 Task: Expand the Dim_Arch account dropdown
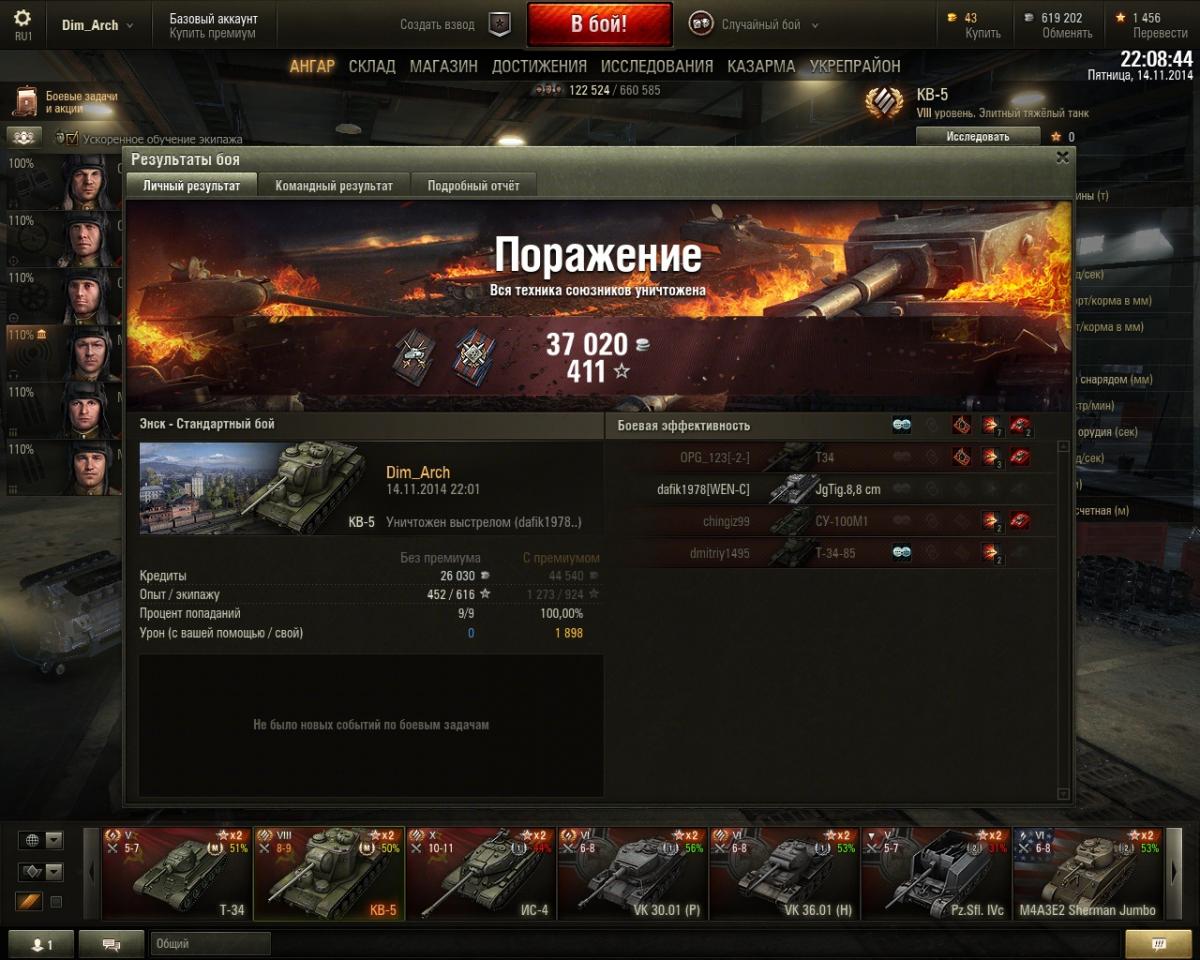(98, 25)
